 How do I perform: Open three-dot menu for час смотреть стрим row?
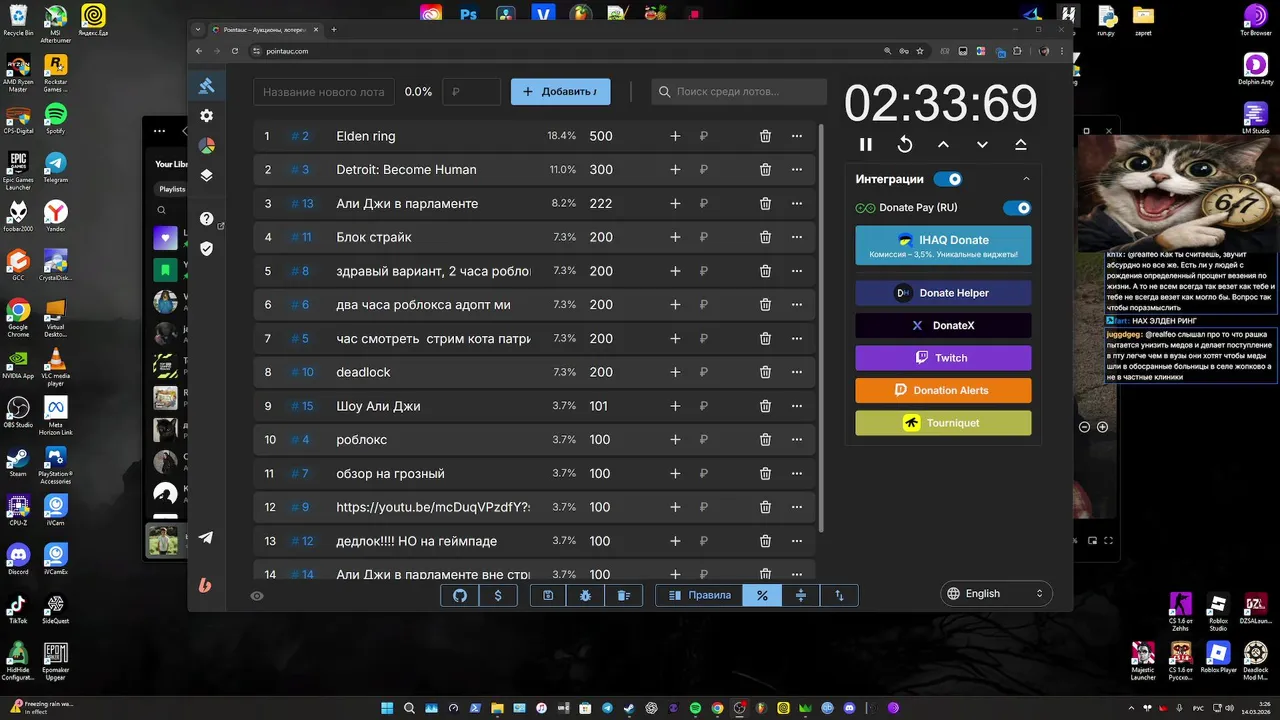[797, 338]
